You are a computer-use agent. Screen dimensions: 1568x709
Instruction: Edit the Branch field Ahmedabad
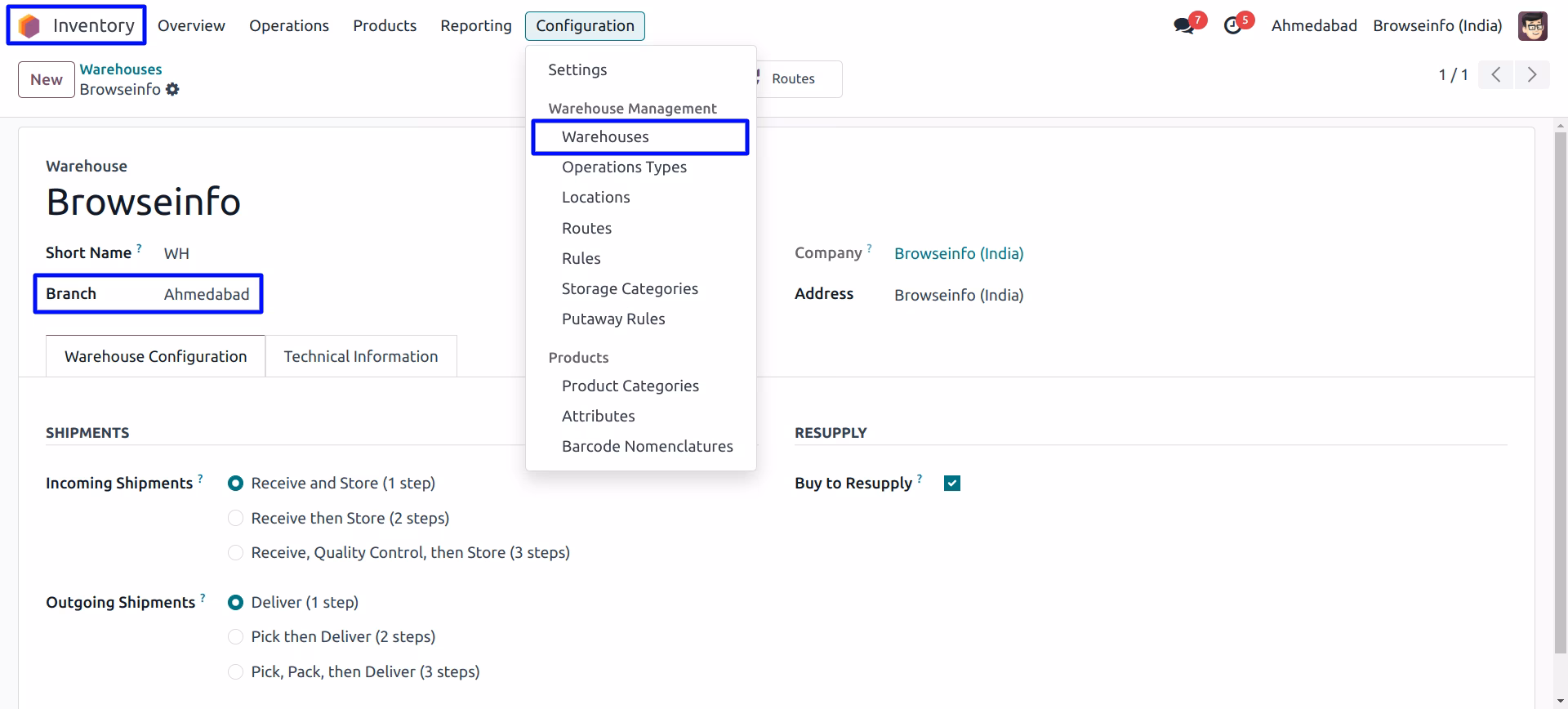pos(207,295)
